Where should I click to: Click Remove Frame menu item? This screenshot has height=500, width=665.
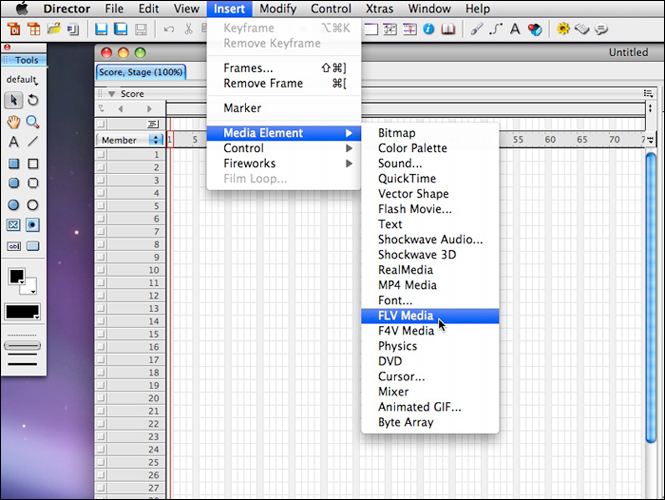click(283, 83)
